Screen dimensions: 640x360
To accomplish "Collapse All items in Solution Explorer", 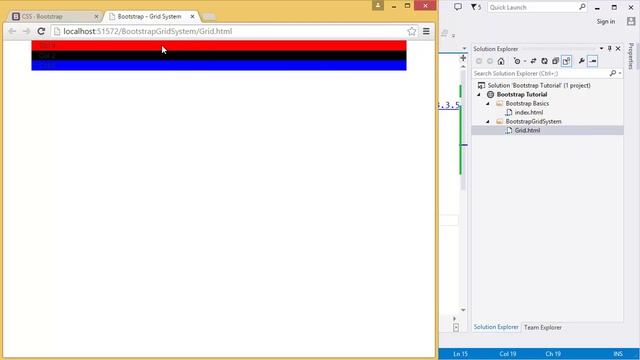I will click(555, 61).
